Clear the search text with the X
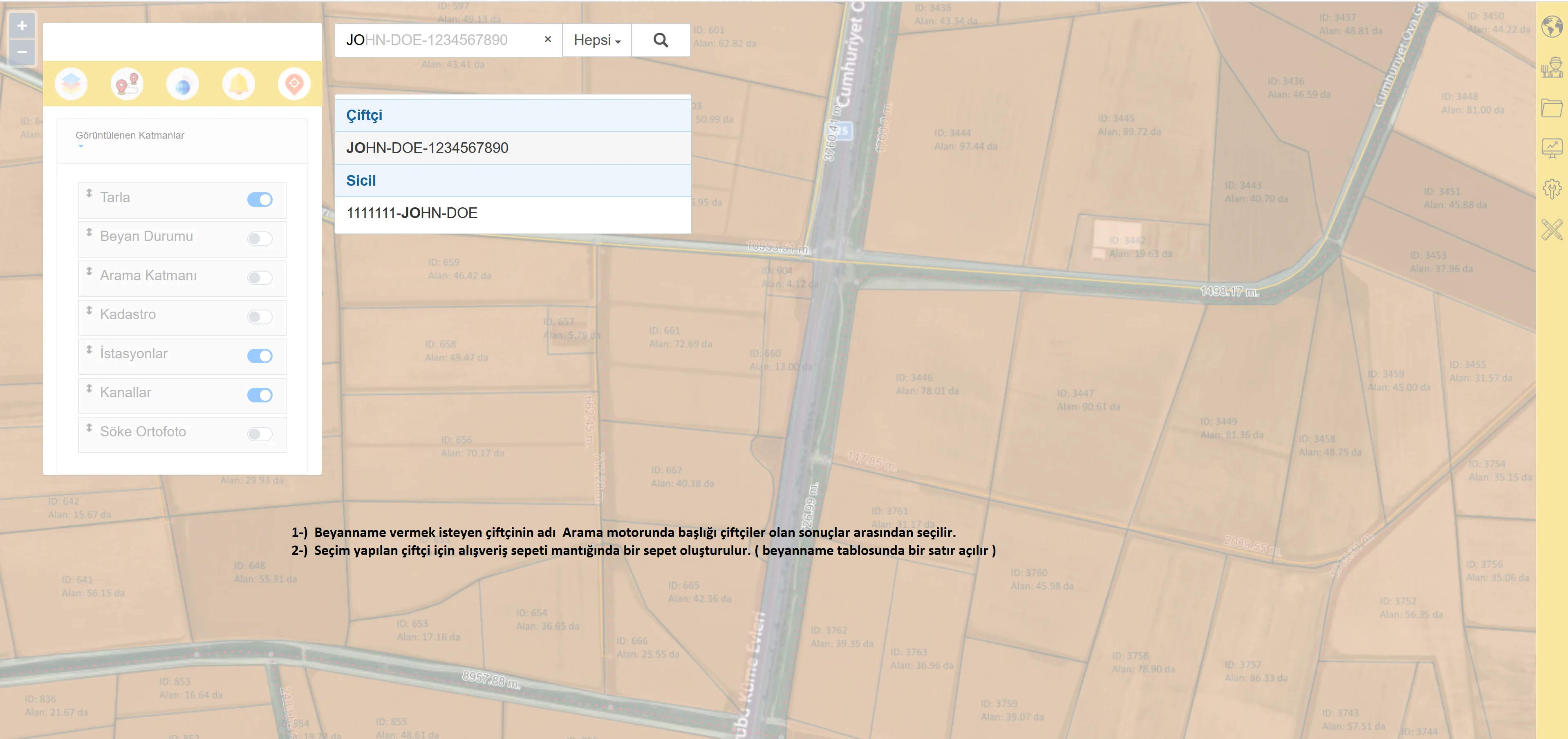The height and width of the screenshot is (739, 1568). (x=548, y=40)
